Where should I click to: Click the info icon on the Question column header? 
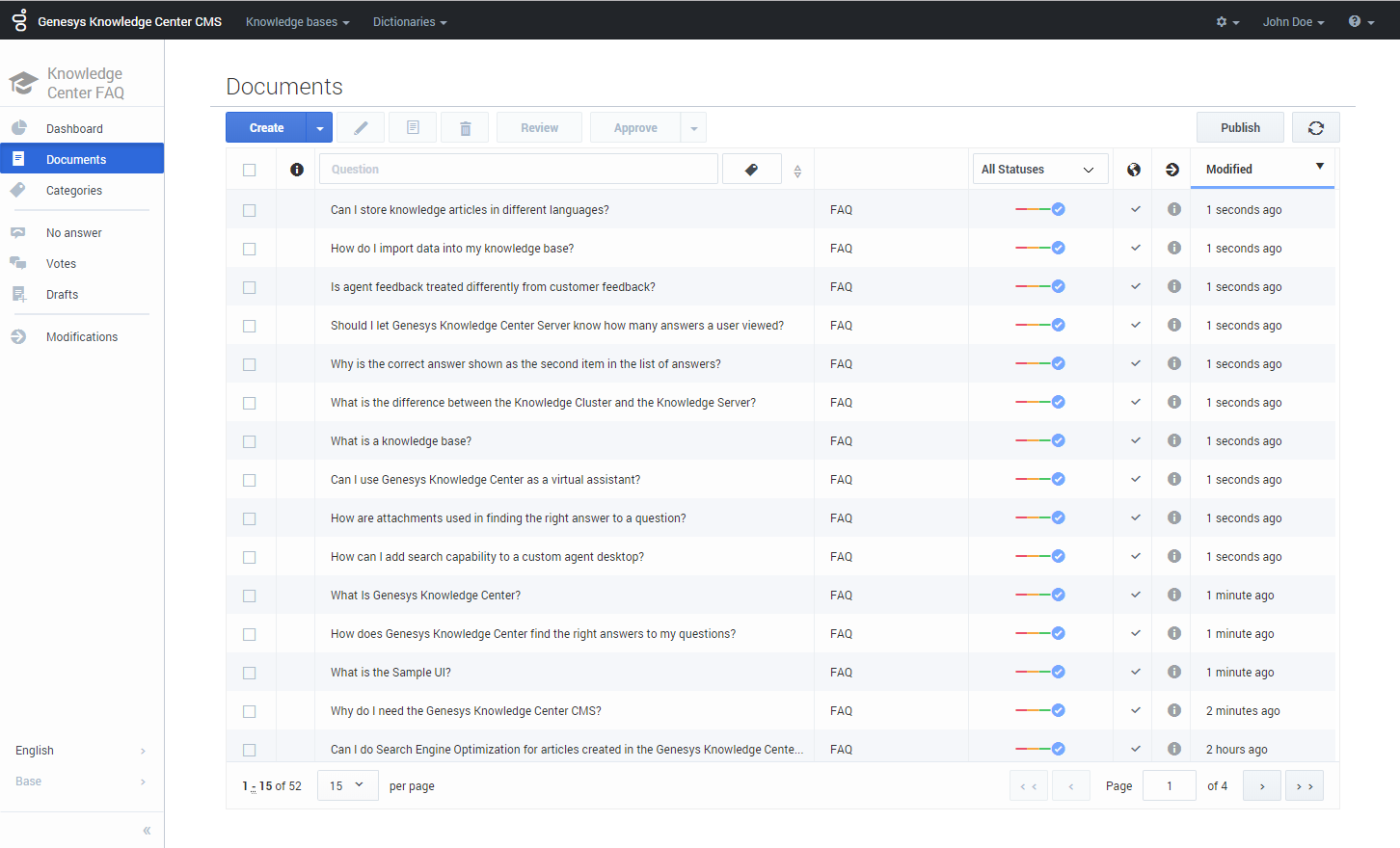[297, 169]
